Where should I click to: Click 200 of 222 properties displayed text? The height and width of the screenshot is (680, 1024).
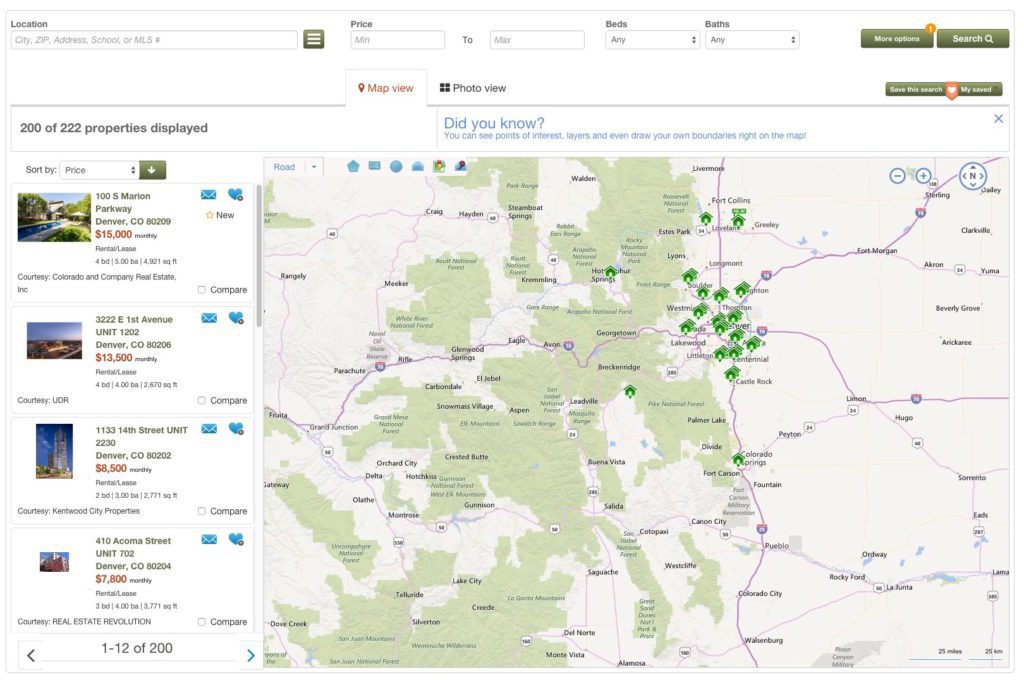click(114, 128)
